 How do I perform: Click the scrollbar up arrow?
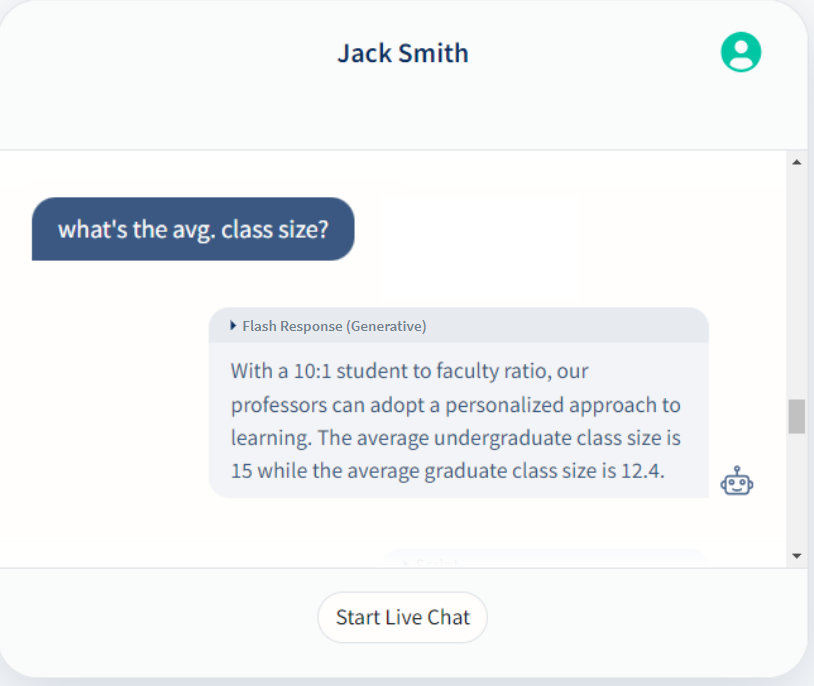pos(796,161)
